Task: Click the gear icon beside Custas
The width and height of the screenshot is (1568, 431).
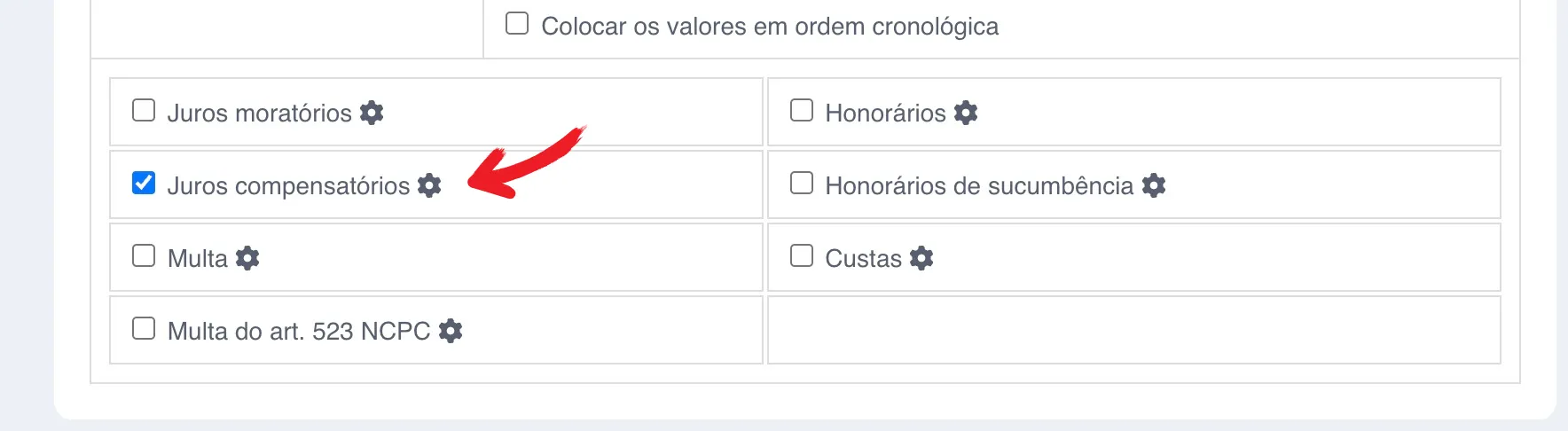Action: [x=921, y=258]
